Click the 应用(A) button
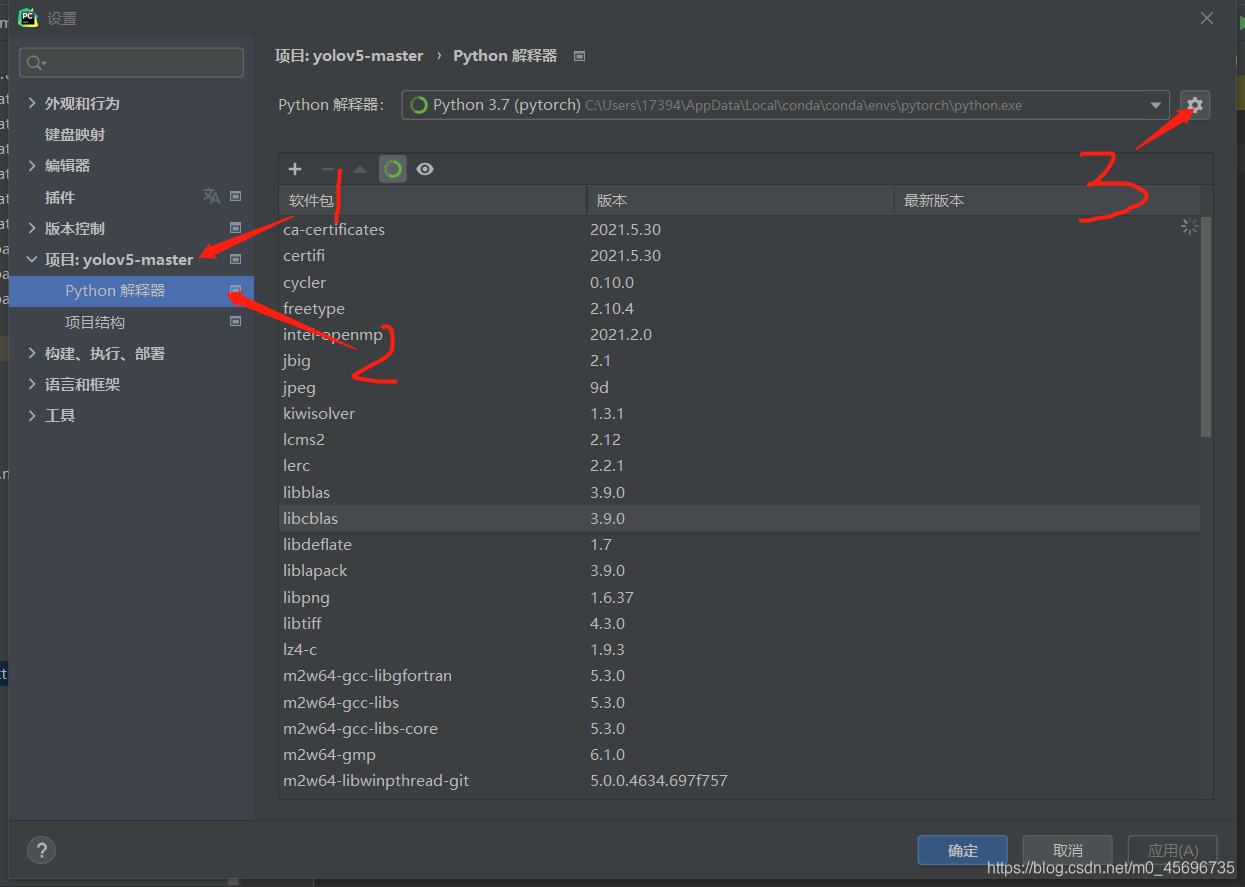Viewport: 1245px width, 887px height. click(x=1172, y=850)
